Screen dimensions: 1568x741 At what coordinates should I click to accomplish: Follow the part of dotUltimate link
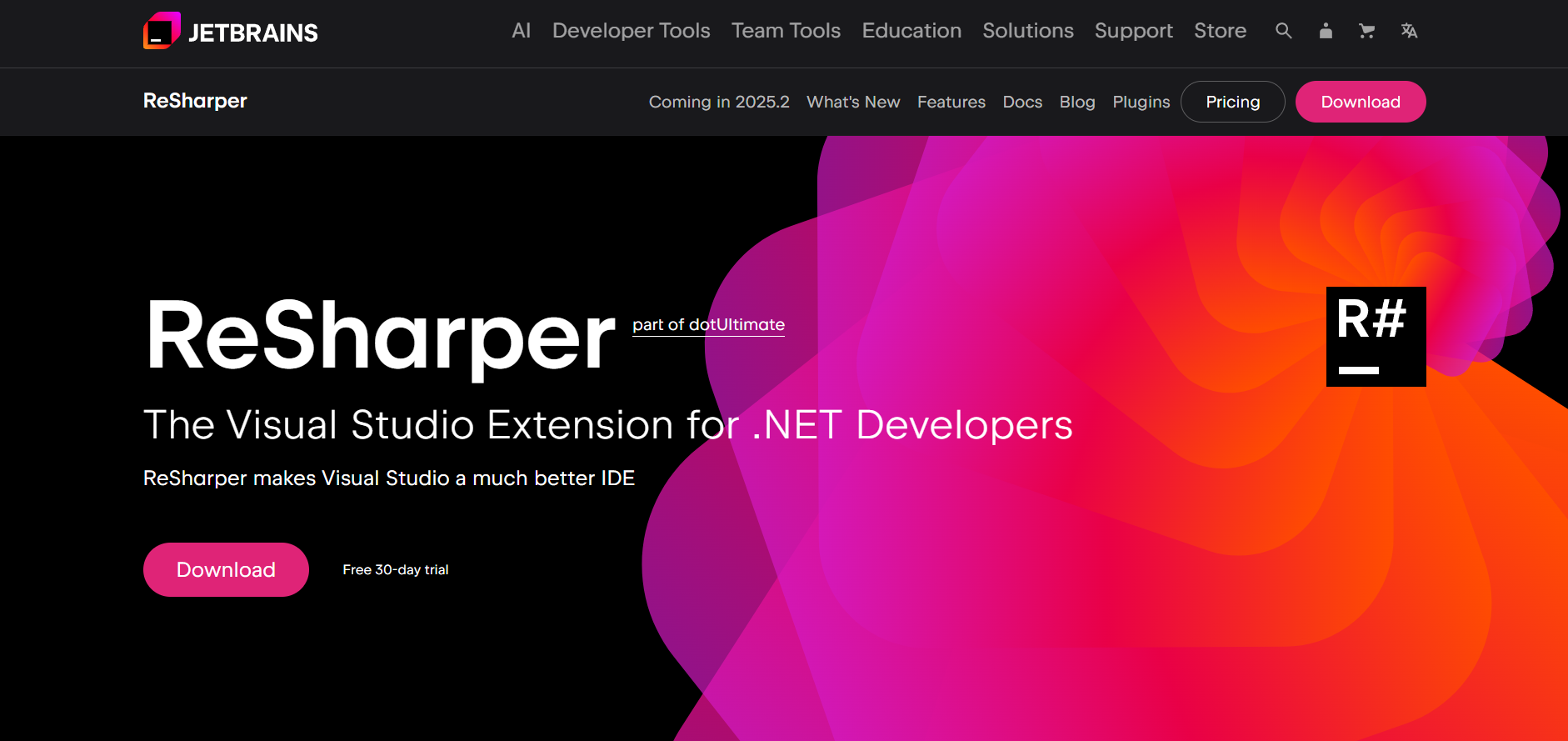point(708,324)
